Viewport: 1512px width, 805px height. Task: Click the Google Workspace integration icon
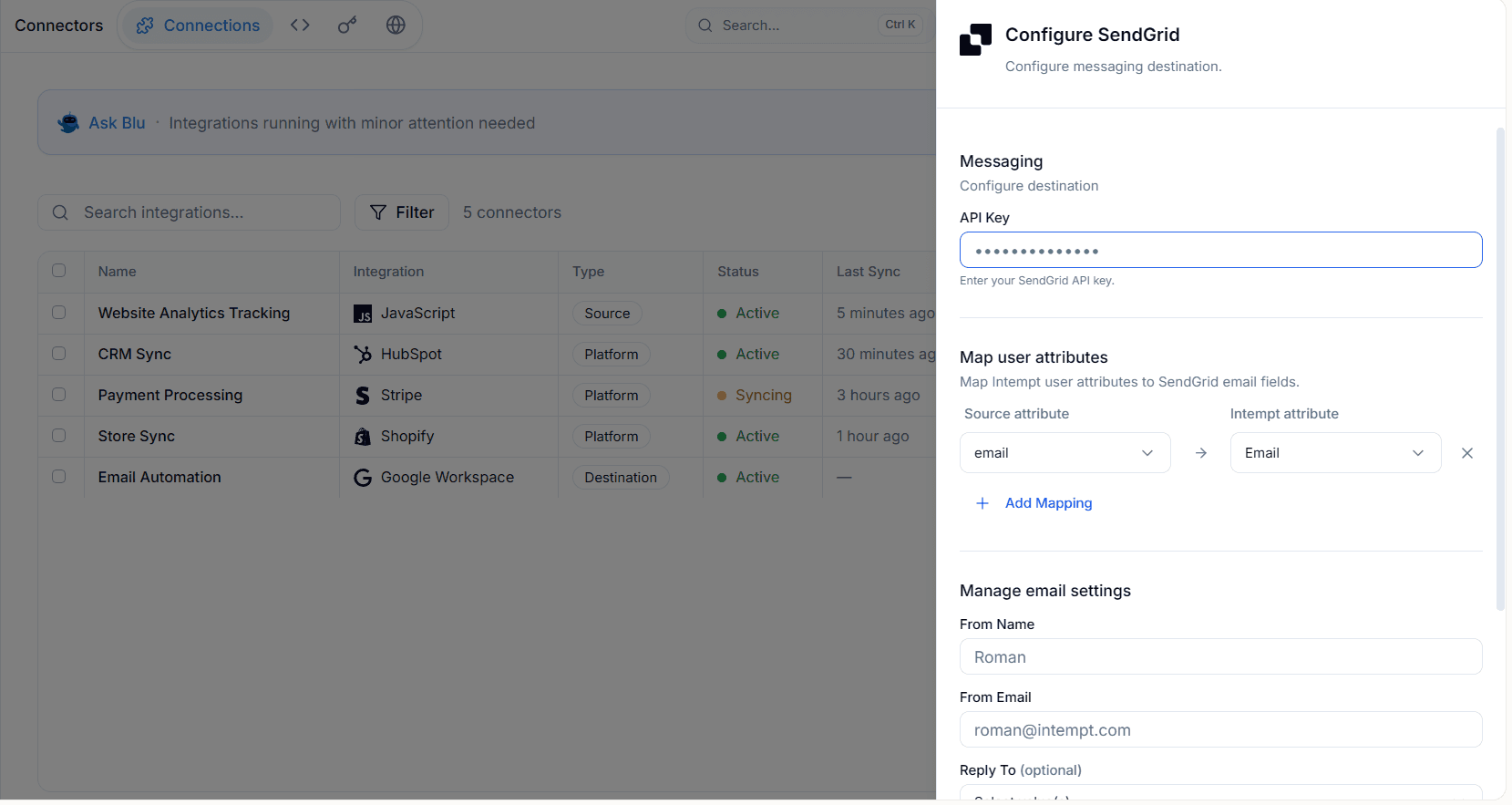pyautogui.click(x=363, y=478)
